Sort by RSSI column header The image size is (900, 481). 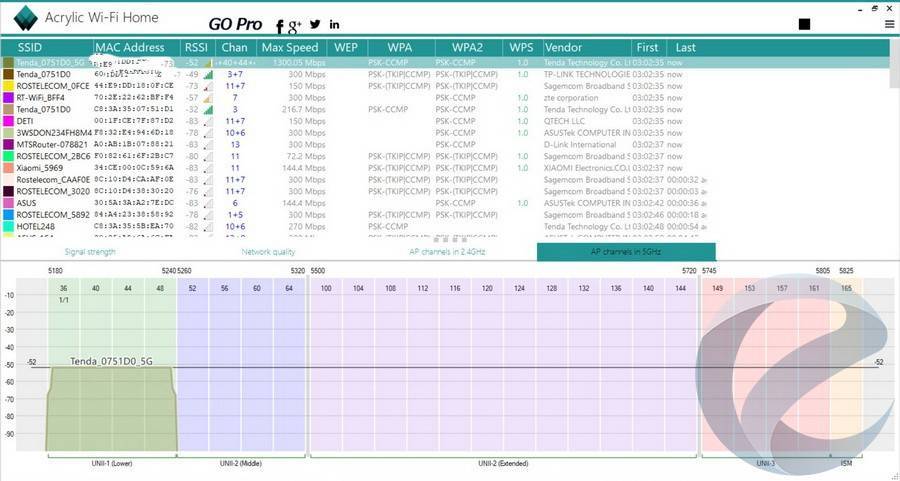click(x=196, y=47)
